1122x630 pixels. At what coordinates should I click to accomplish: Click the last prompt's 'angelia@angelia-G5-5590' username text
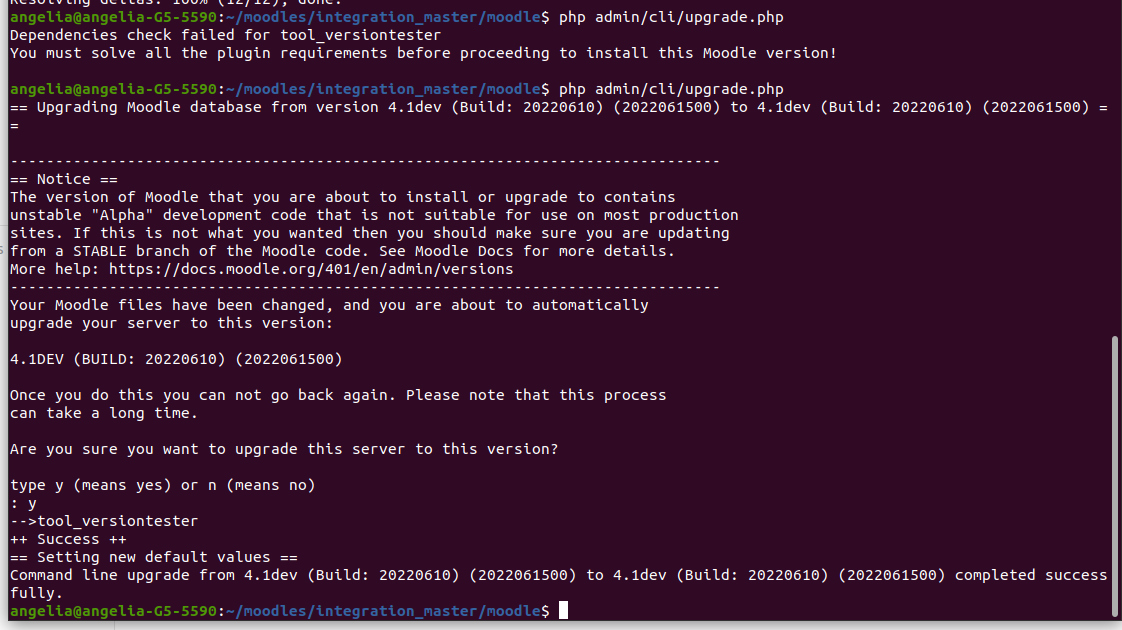(113, 611)
